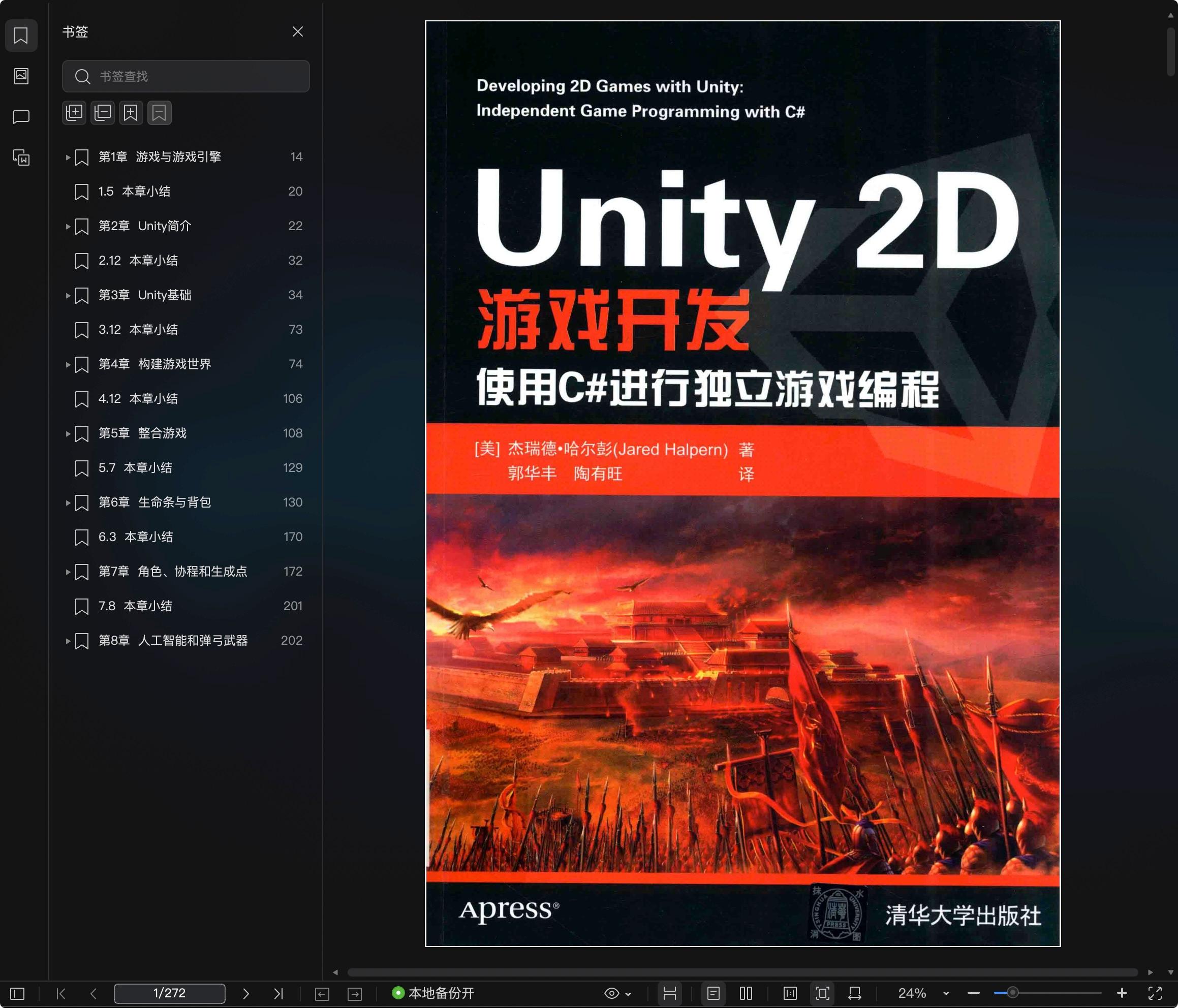
Task: Click the scroll-left arrow of the horizontal scrollbar
Action: 335,972
